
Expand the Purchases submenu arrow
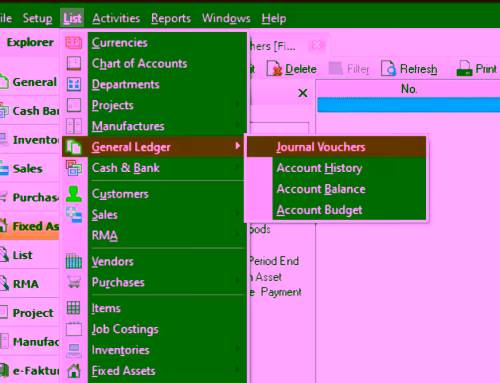(x=238, y=281)
